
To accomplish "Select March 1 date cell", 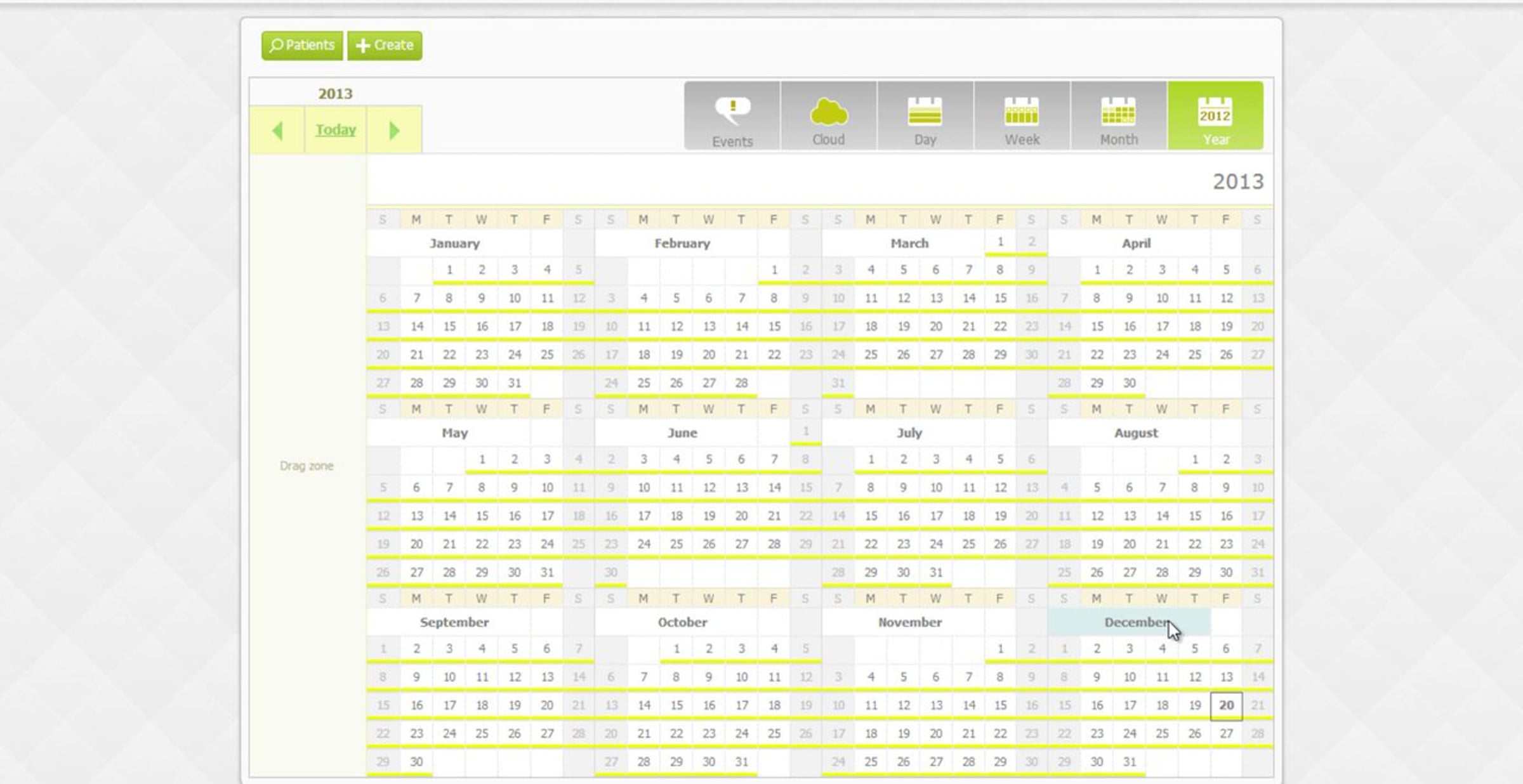I will click(x=1000, y=242).
